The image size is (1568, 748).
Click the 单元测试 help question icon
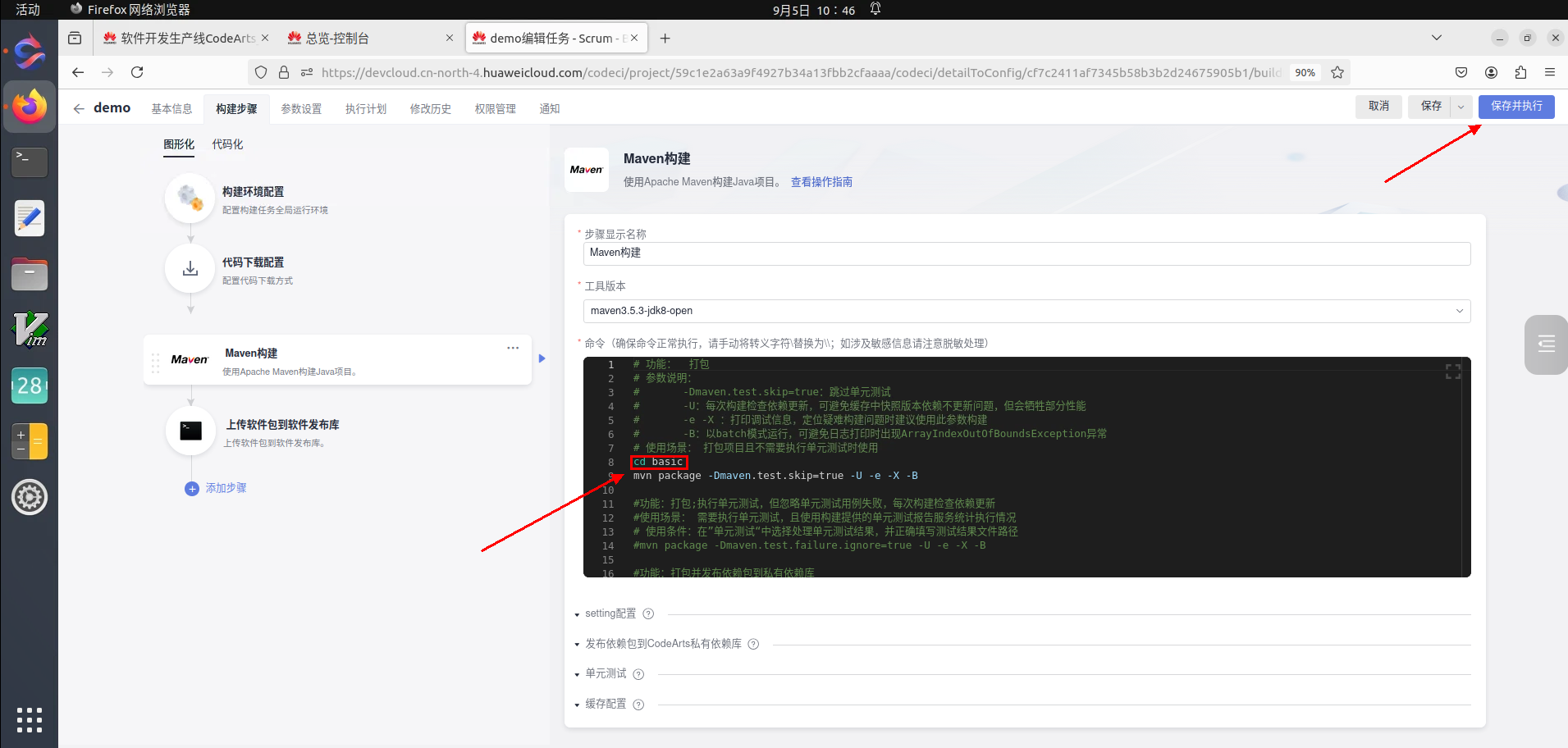coord(638,674)
